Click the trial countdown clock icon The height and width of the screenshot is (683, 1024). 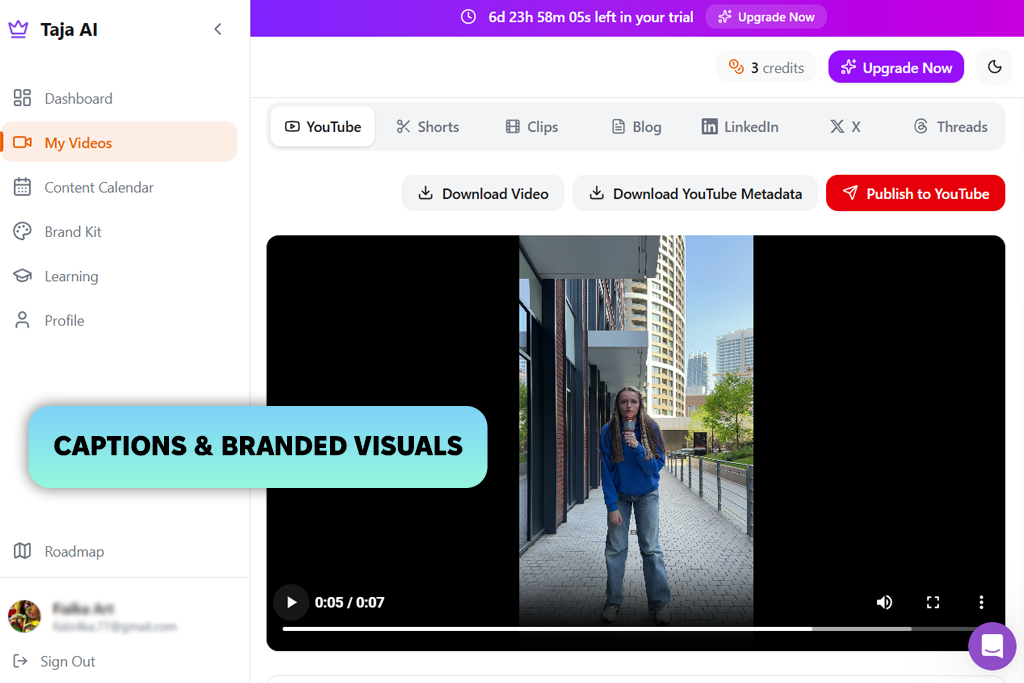coord(468,17)
